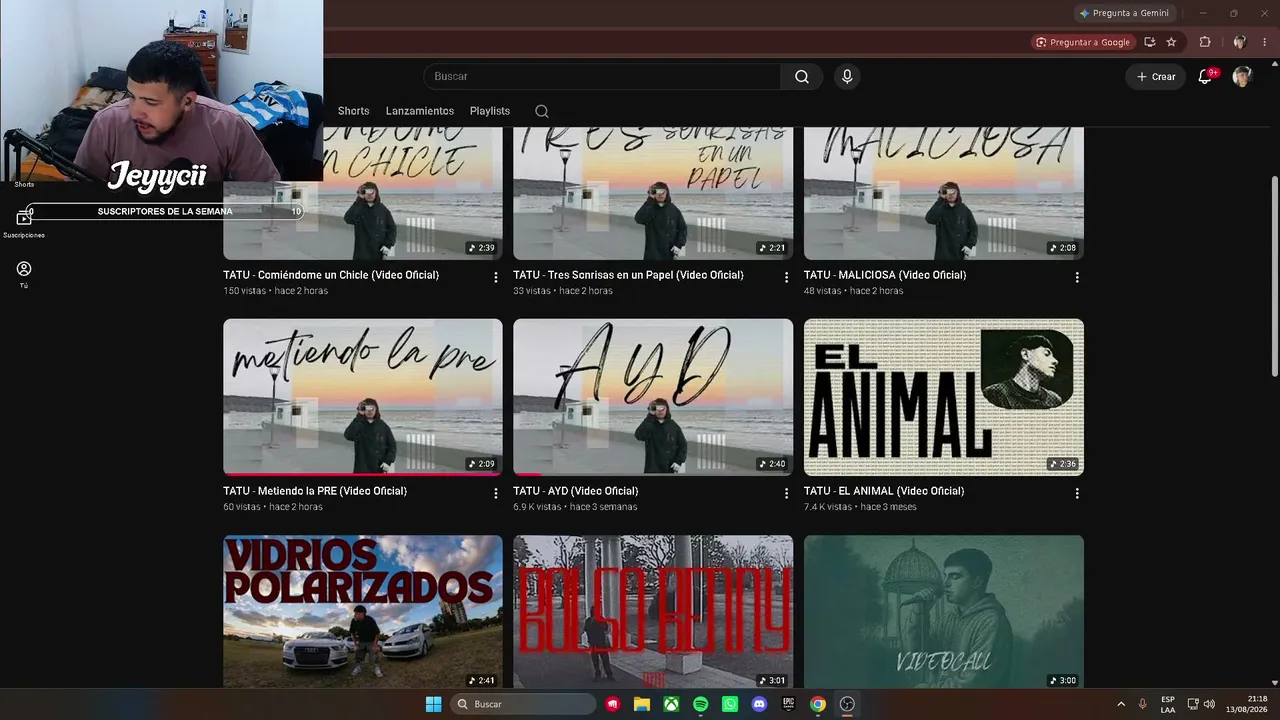The width and height of the screenshot is (1280, 720).
Task: Open options menu for Comiéndome un Chicle video
Action: [x=495, y=277]
